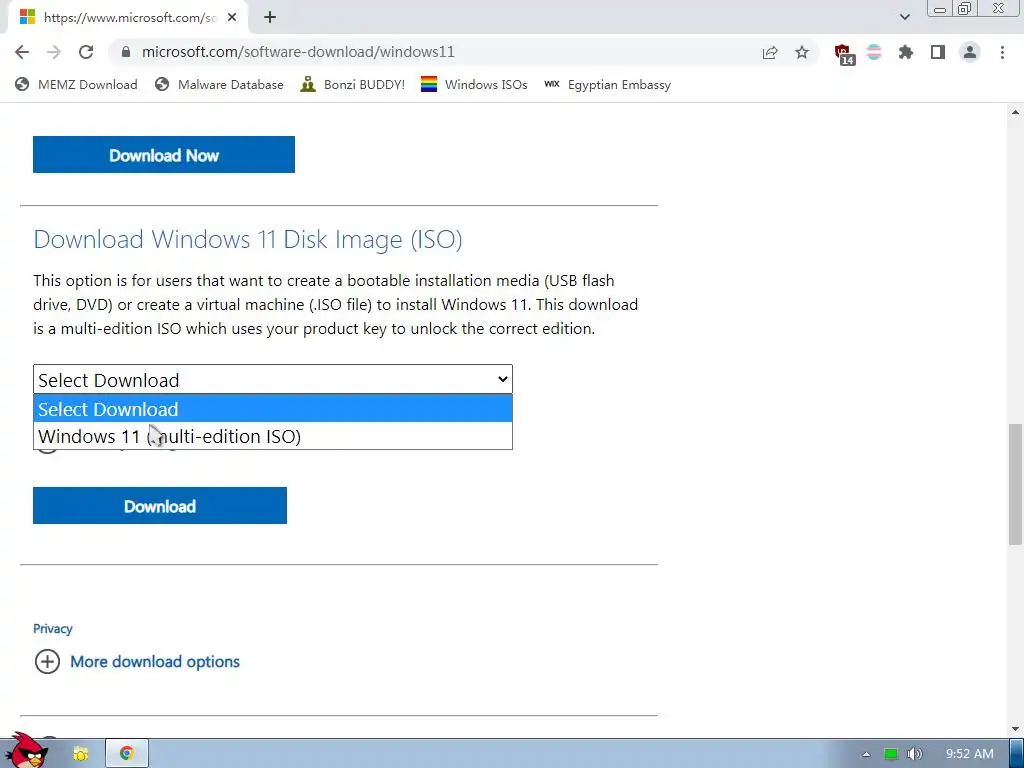Image resolution: width=1024 pixels, height=768 pixels.
Task: Open Windows ISOs bookmark
Action: pyautogui.click(x=474, y=84)
